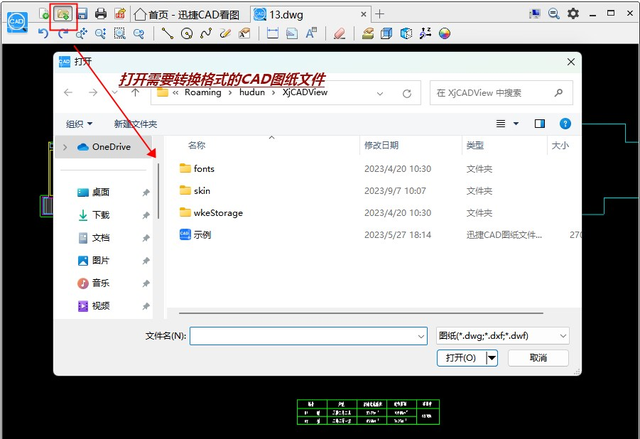Select 下载 in the navigation pane

pos(101,215)
